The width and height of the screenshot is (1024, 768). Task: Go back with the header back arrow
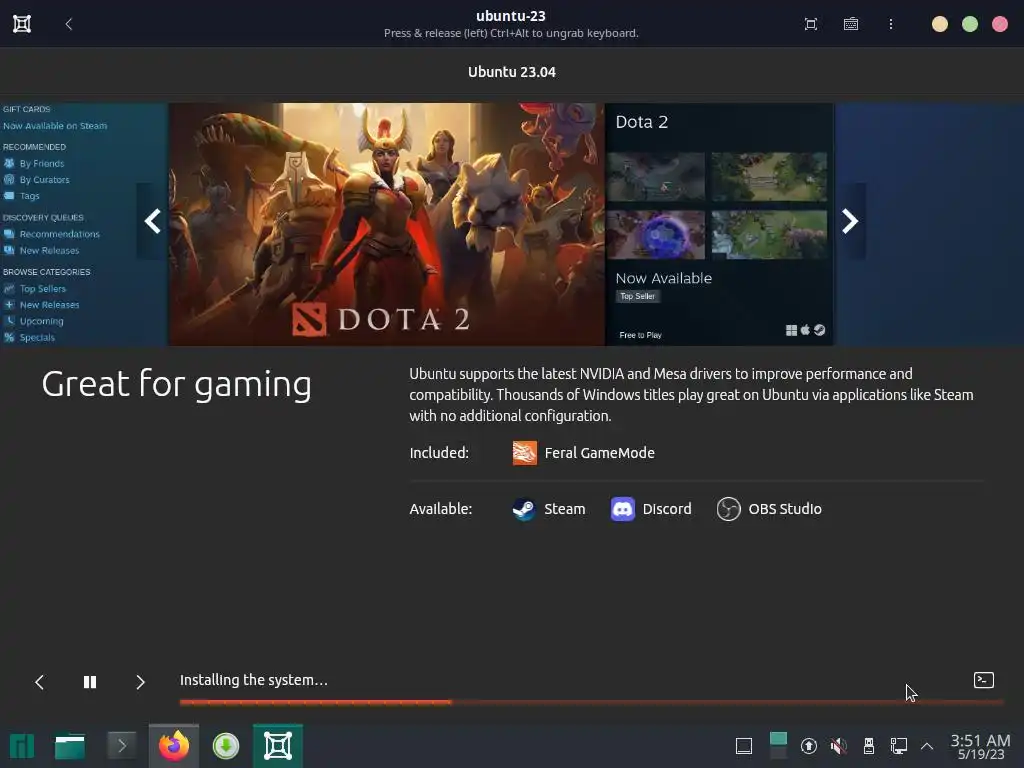click(x=69, y=24)
